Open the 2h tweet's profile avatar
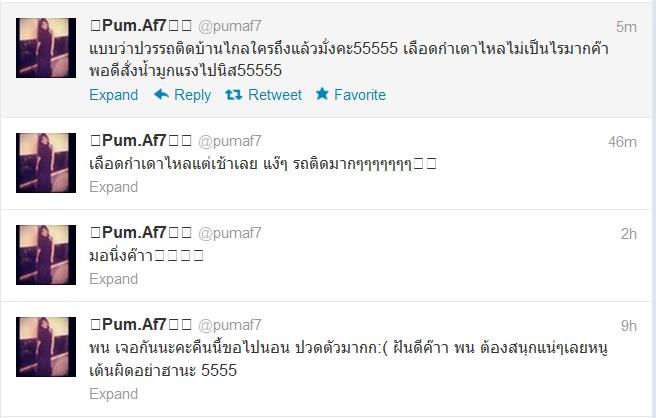 pos(46,255)
